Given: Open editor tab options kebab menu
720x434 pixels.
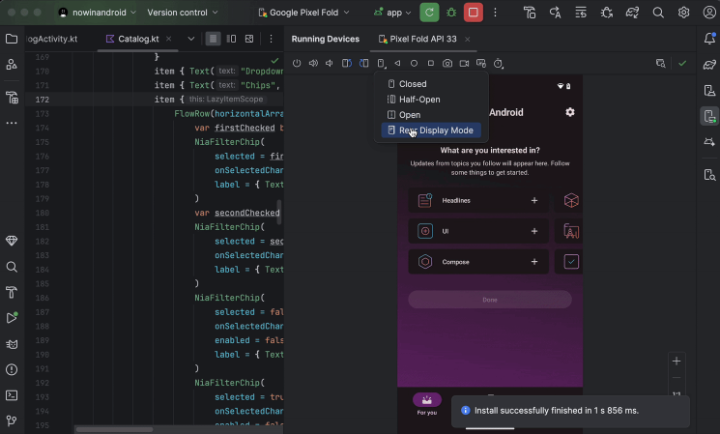Looking at the screenshot, I should pyautogui.click(x=271, y=39).
